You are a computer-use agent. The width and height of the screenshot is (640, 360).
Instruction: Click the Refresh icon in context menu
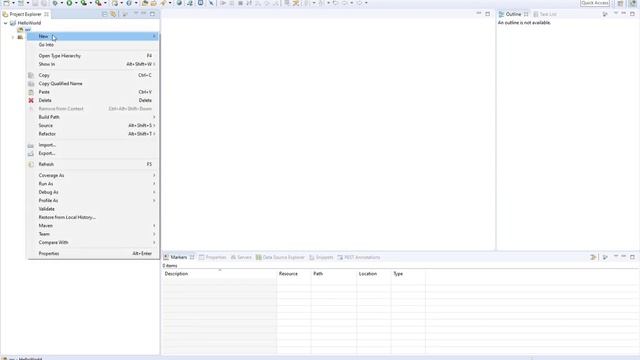31,164
